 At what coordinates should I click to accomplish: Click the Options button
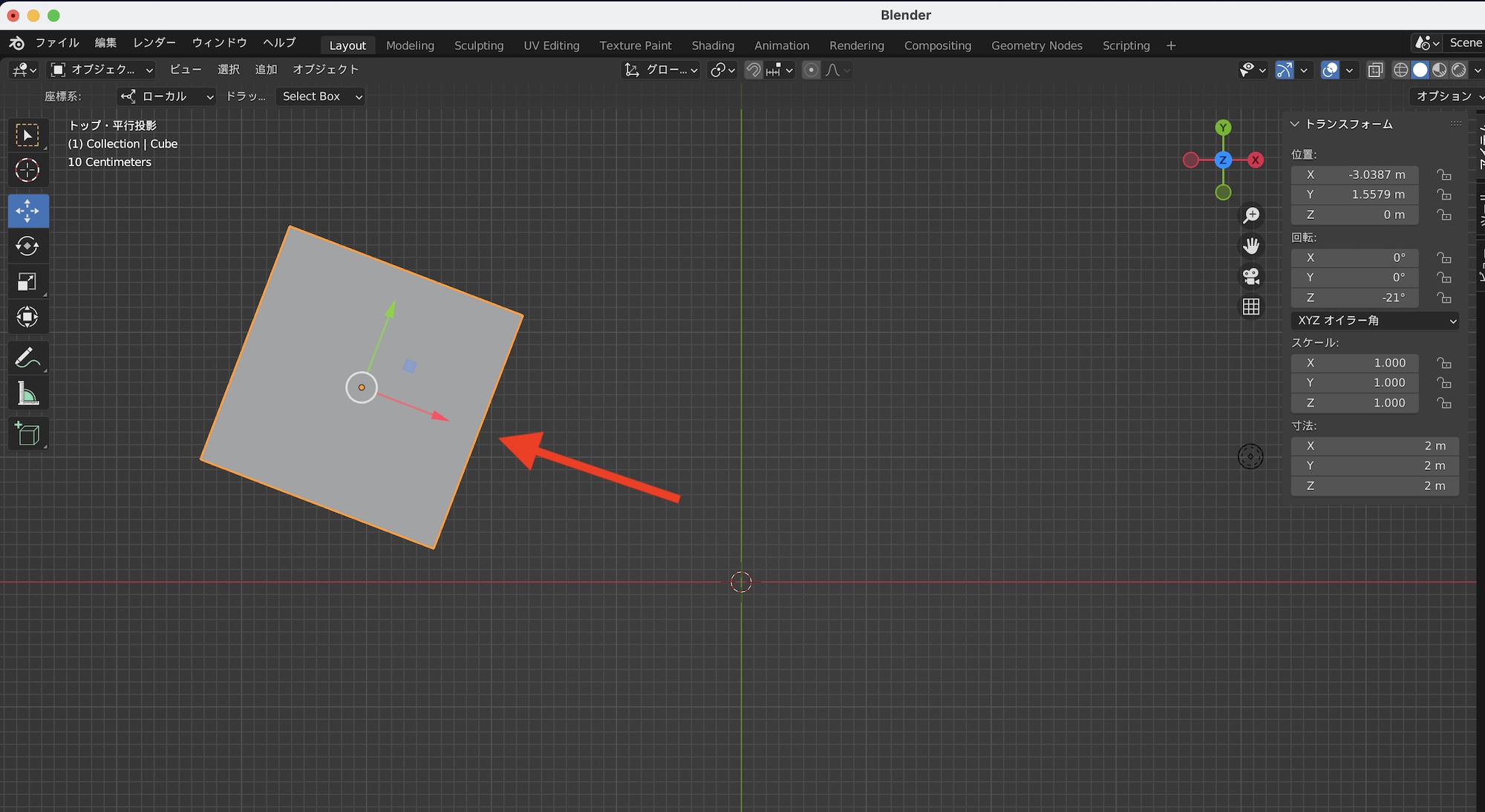[x=1444, y=96]
